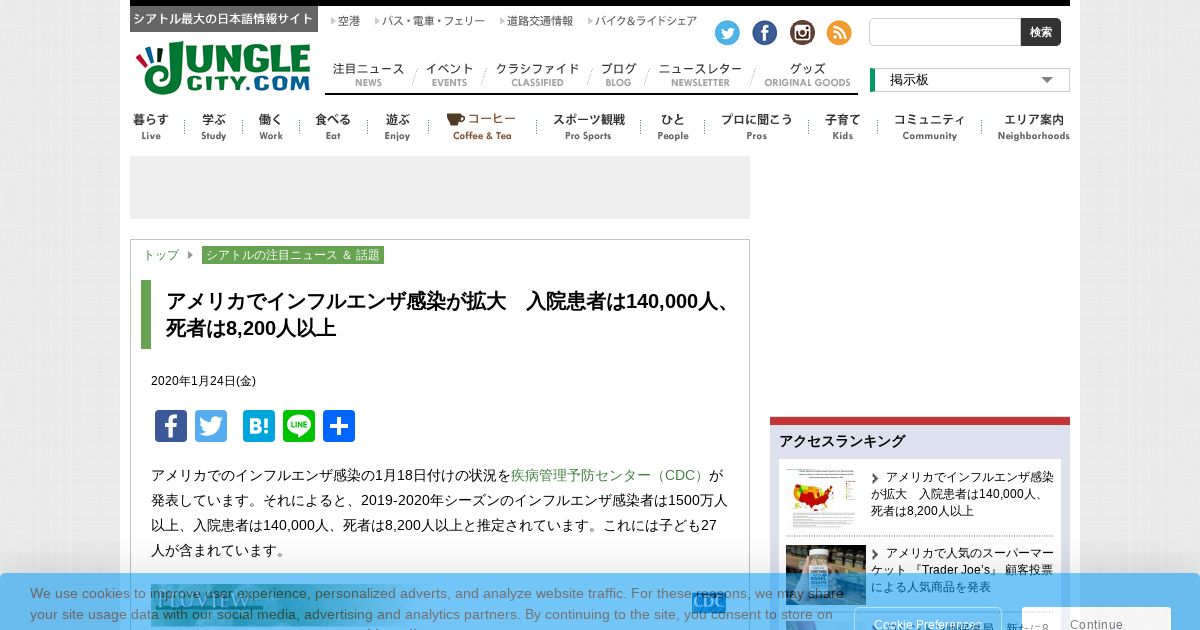Share article via LINE button
The width and height of the screenshot is (1200, 630).
[299, 426]
